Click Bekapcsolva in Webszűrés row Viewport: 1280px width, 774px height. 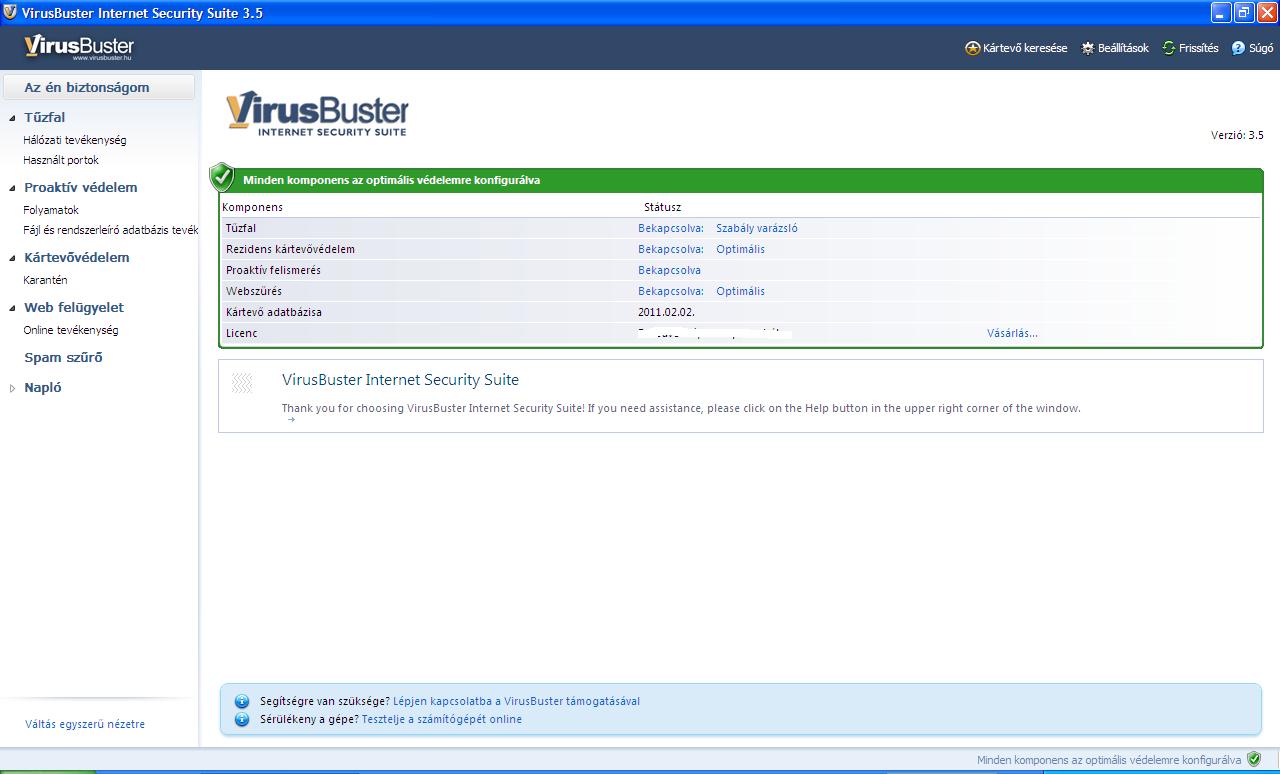(671, 291)
